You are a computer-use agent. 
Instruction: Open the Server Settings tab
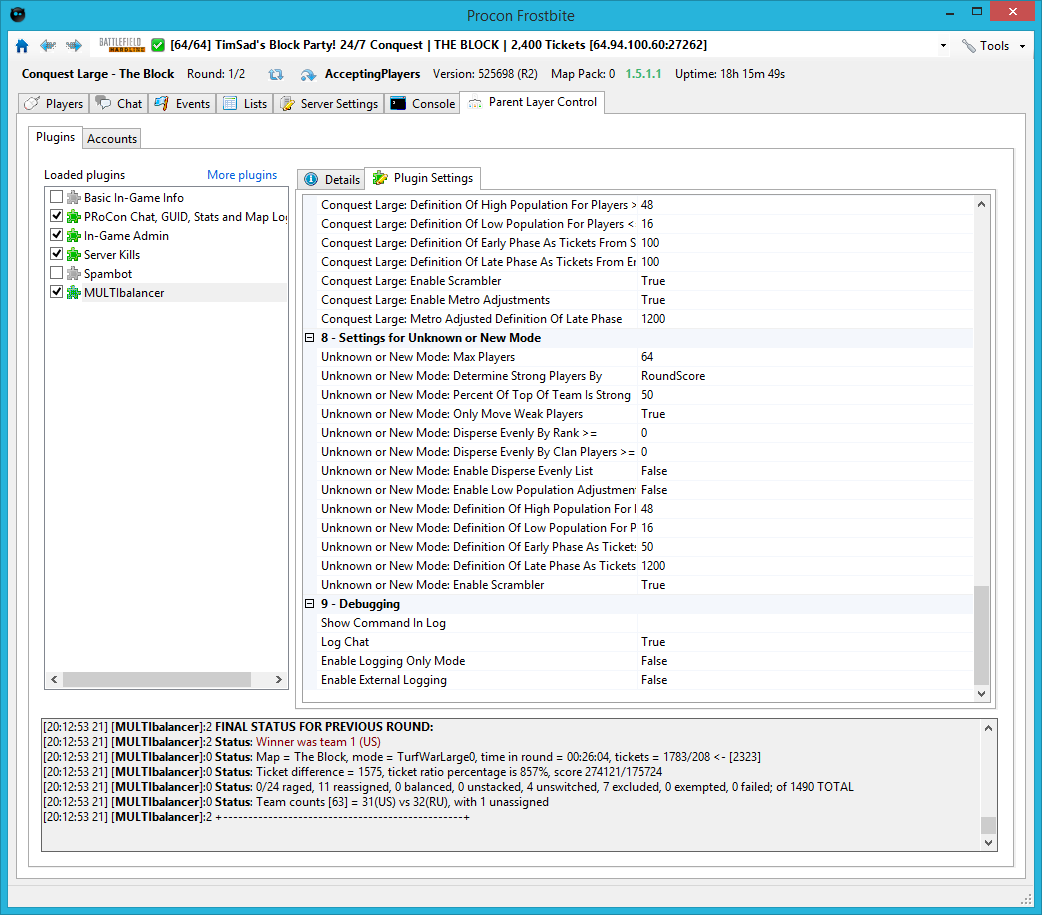click(329, 104)
